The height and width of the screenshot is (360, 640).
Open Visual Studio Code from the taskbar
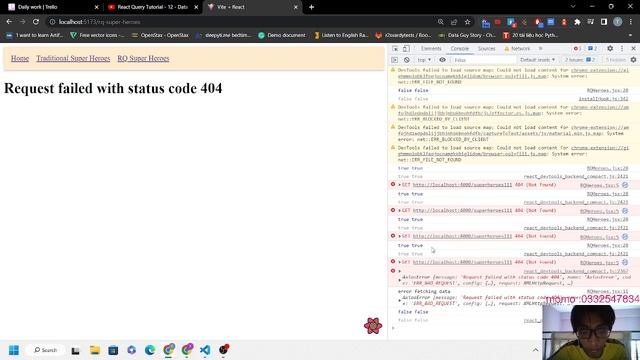click(x=205, y=350)
